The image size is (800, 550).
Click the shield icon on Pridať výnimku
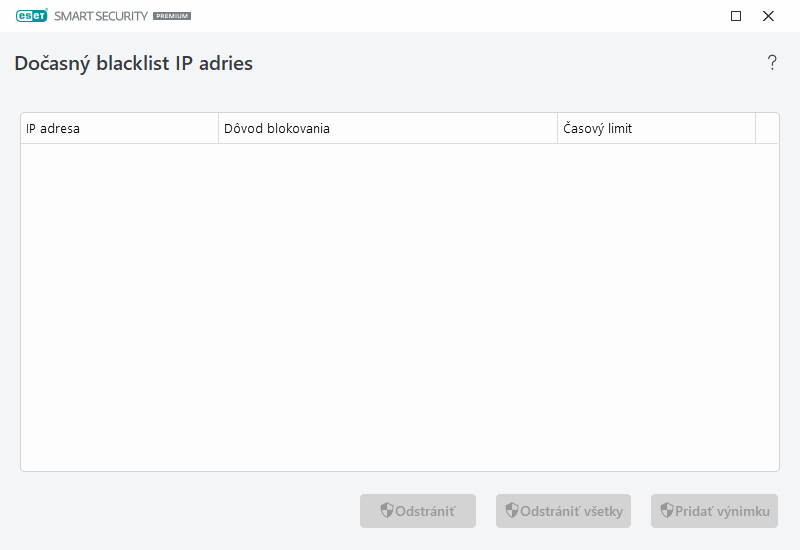click(667, 511)
